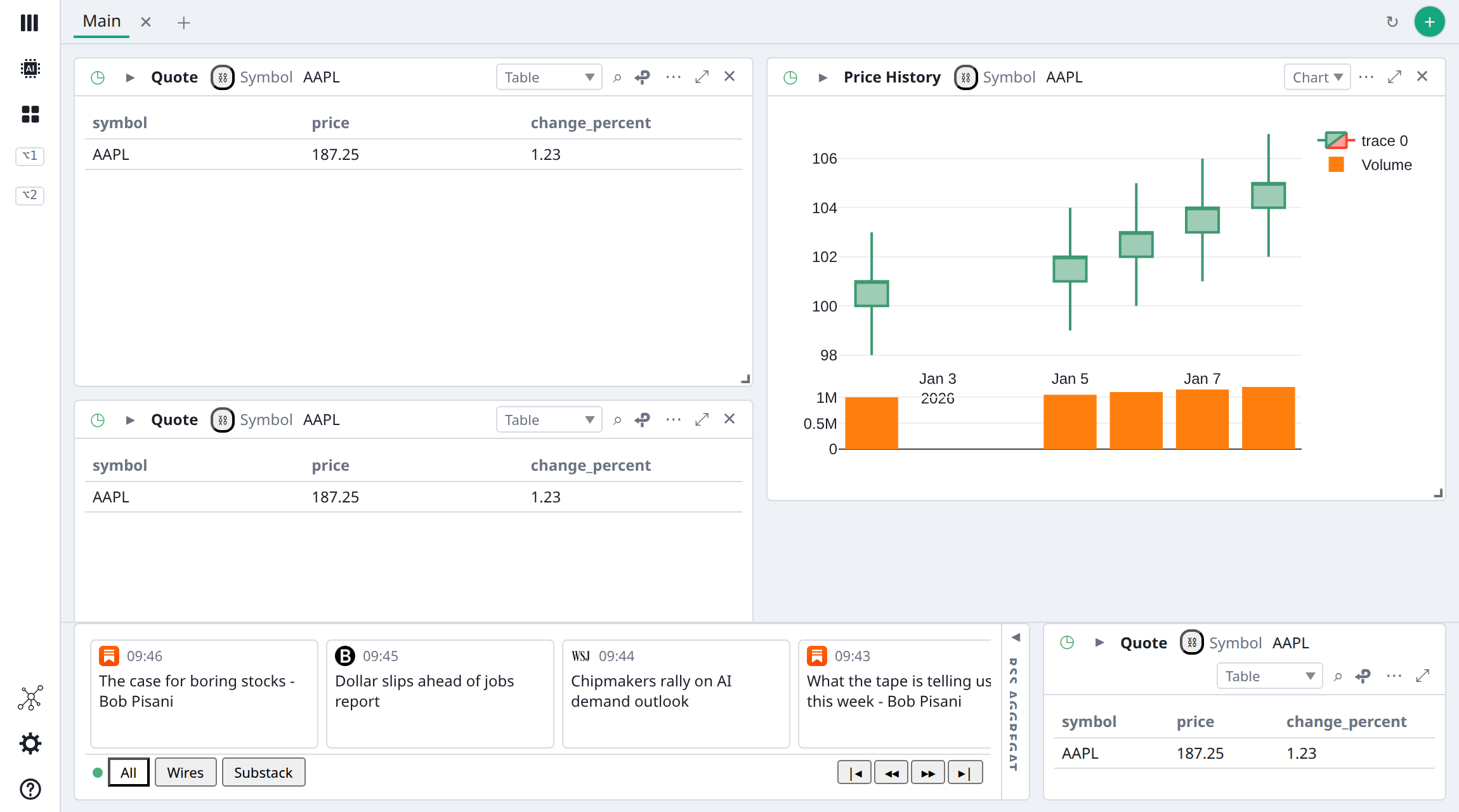Click the refresh icon at top right

(x=1392, y=22)
